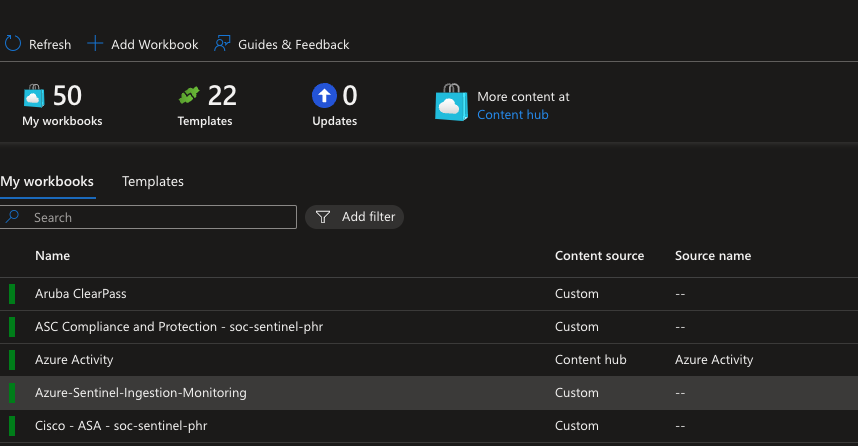Open the Cisco - ASA - soc-sentinel-phr workbook

(x=121, y=426)
